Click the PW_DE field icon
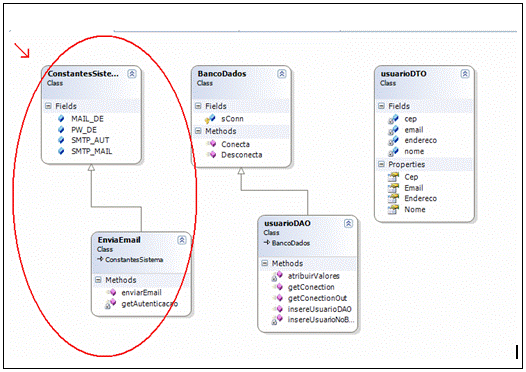Viewport: 526px width, 372px height. click(61, 130)
